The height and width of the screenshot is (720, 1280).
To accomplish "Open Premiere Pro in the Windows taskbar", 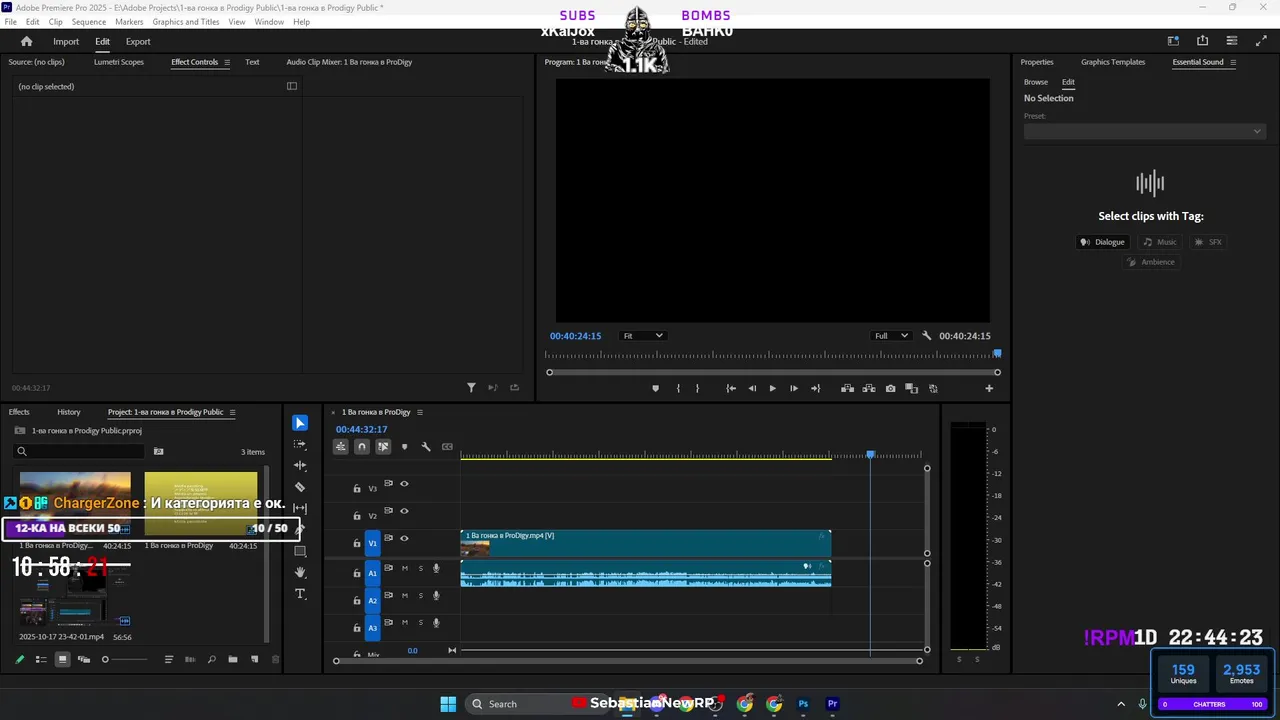I will pos(832,704).
